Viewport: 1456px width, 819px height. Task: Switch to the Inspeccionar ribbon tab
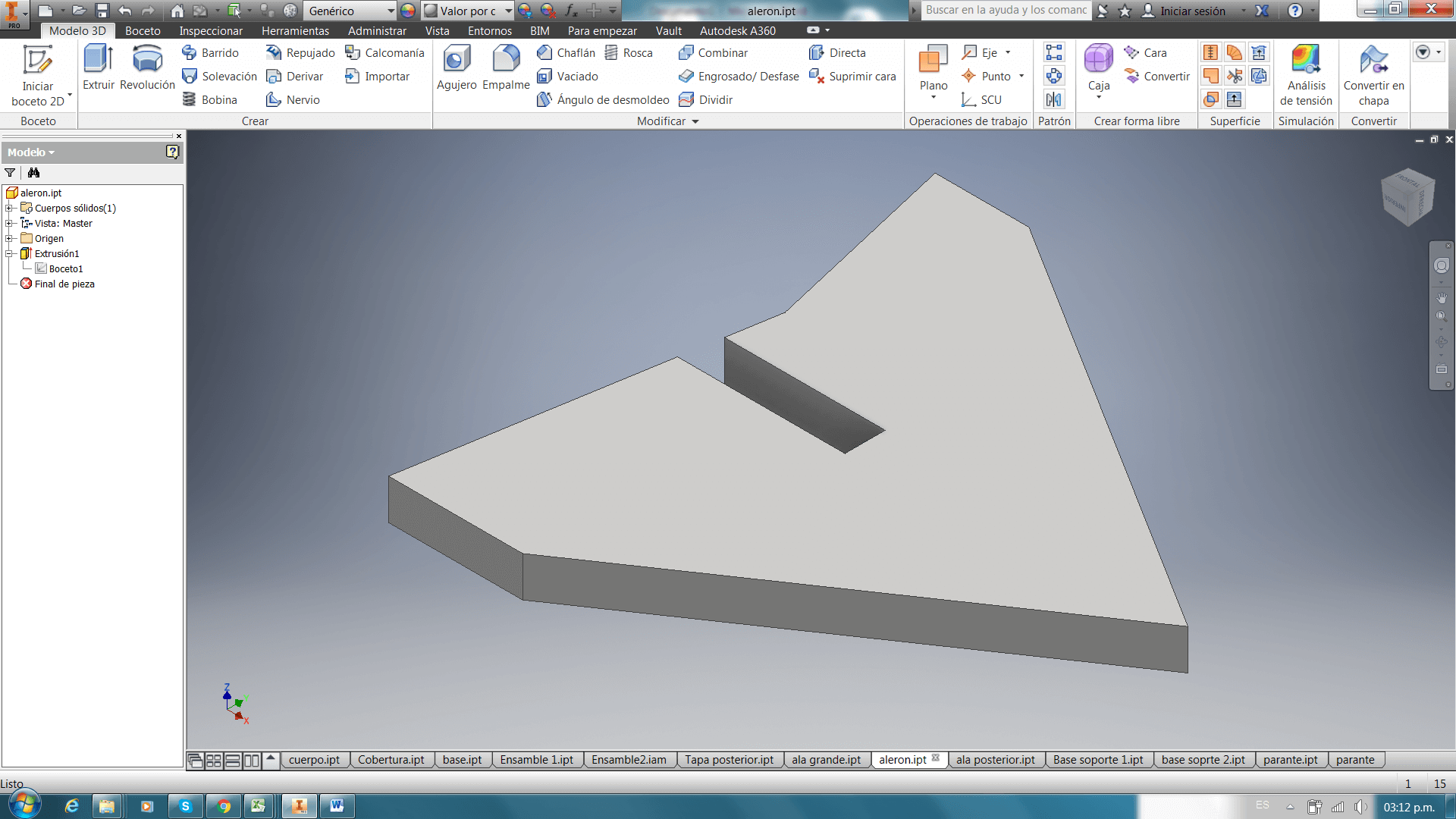[x=211, y=31]
